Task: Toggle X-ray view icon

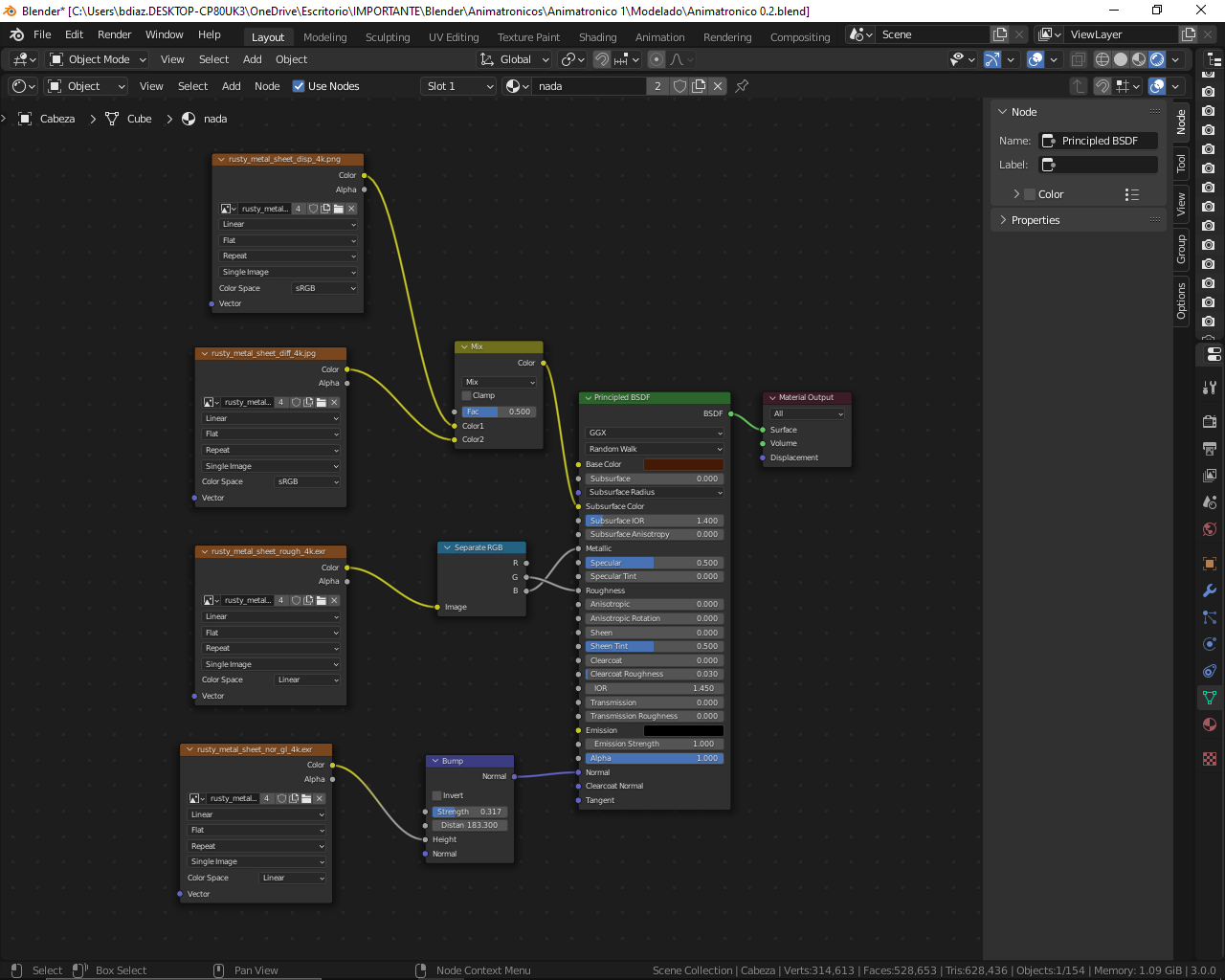Action: click(x=1078, y=59)
